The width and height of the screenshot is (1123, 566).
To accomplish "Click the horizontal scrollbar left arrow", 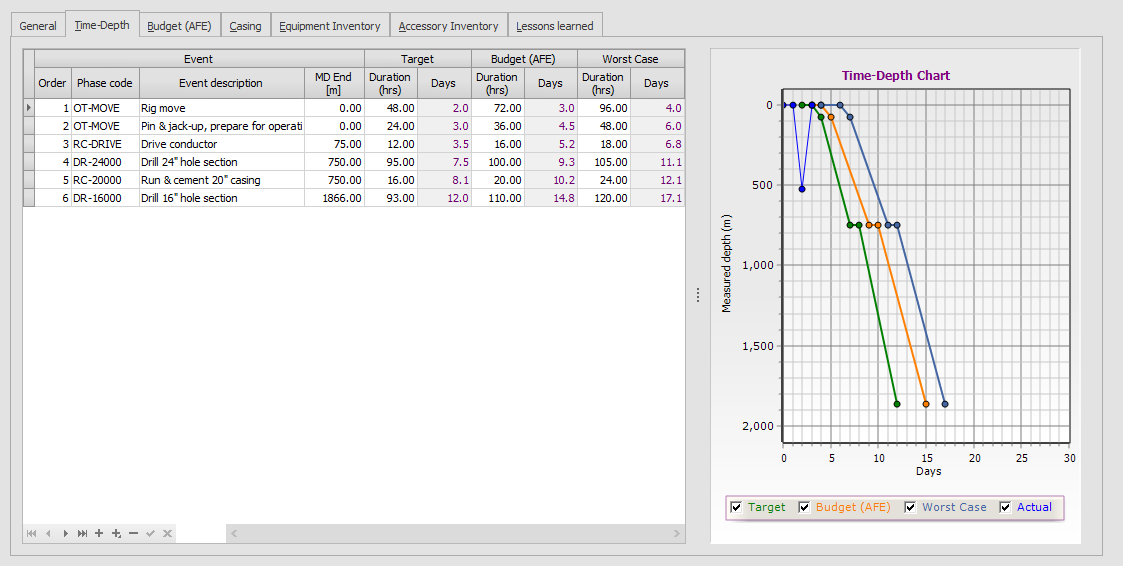I will [x=234, y=534].
